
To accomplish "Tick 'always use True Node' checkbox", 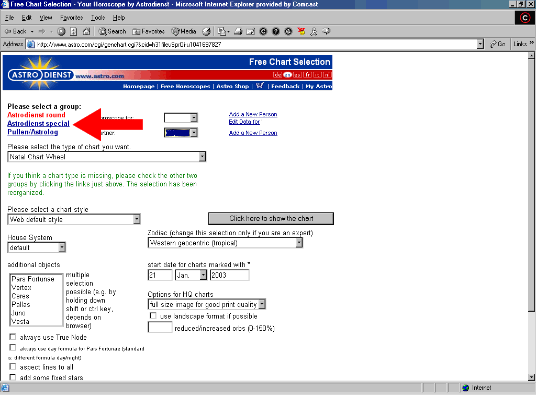I will point(13,337).
